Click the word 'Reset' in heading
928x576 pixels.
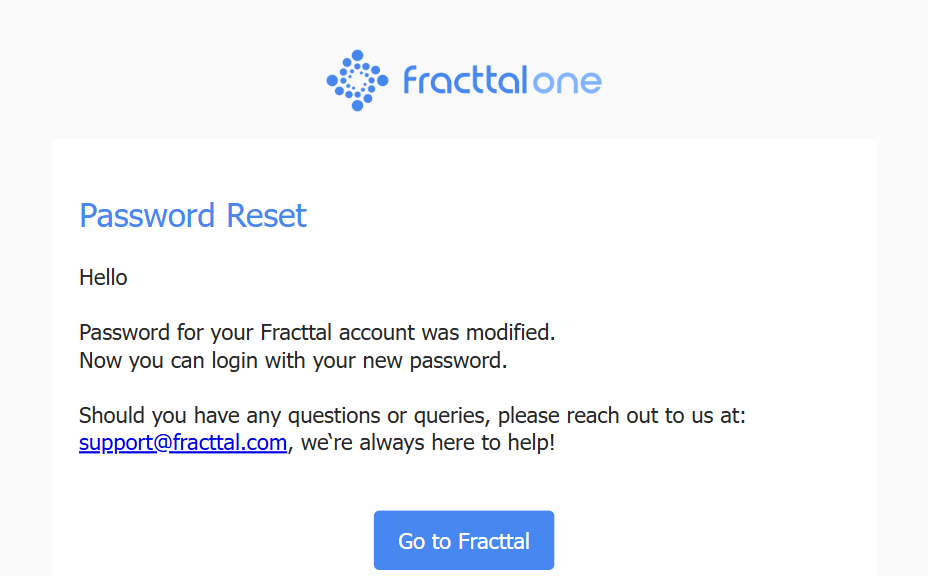click(266, 215)
